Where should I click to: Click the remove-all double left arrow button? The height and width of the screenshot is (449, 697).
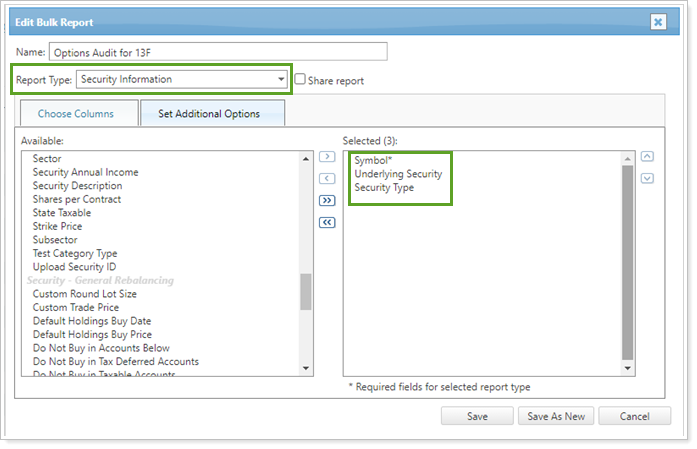pos(327,222)
